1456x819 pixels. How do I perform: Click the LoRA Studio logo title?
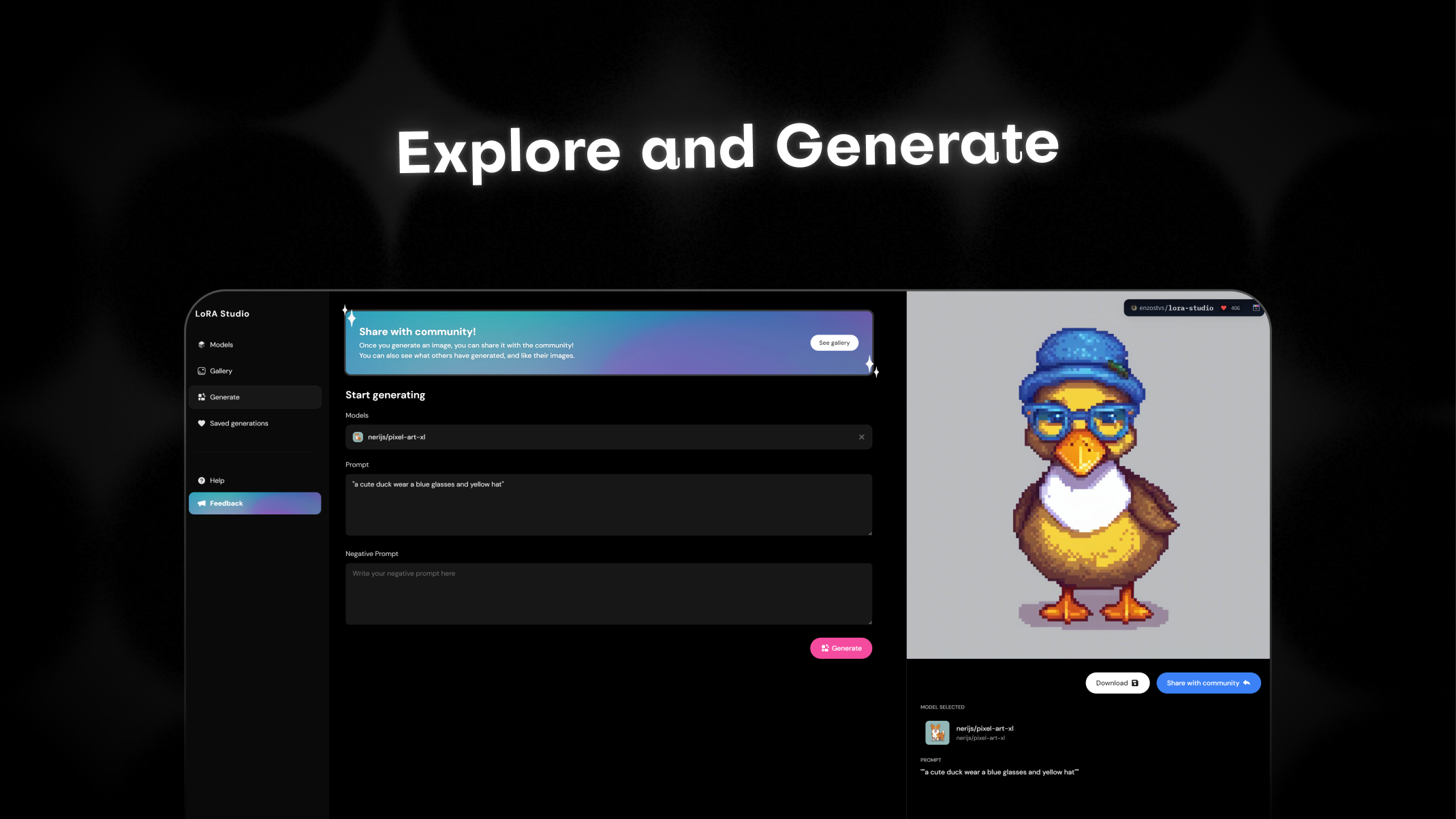[222, 314]
